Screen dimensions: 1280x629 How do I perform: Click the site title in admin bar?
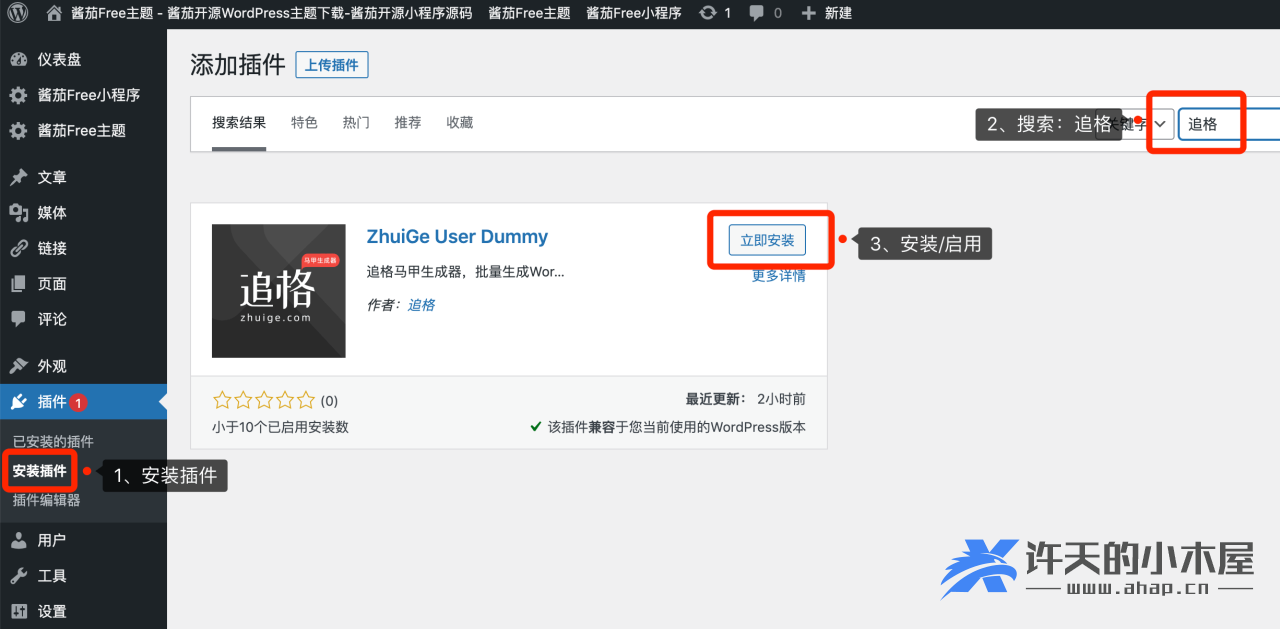click(x=271, y=13)
